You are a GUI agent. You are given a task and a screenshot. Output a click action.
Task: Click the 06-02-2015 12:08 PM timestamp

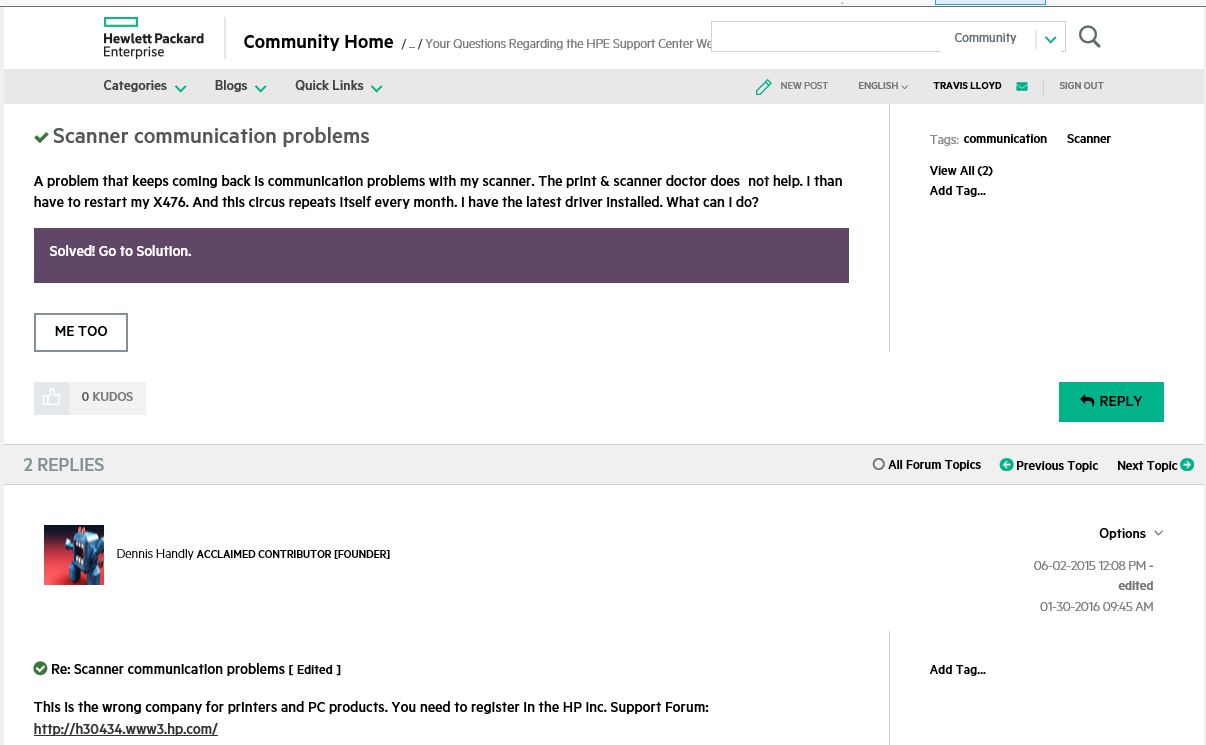(x=1090, y=566)
